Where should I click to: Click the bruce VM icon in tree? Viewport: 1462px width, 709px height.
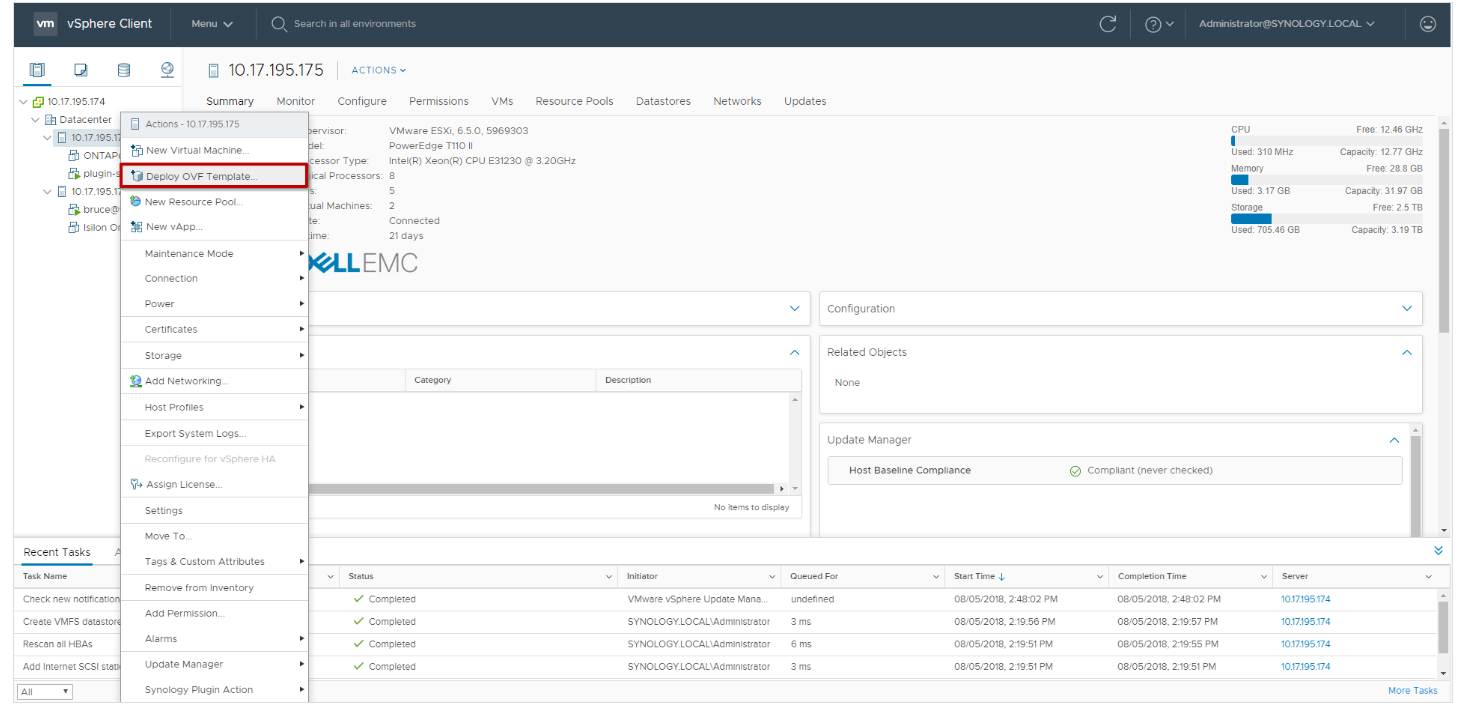click(74, 210)
